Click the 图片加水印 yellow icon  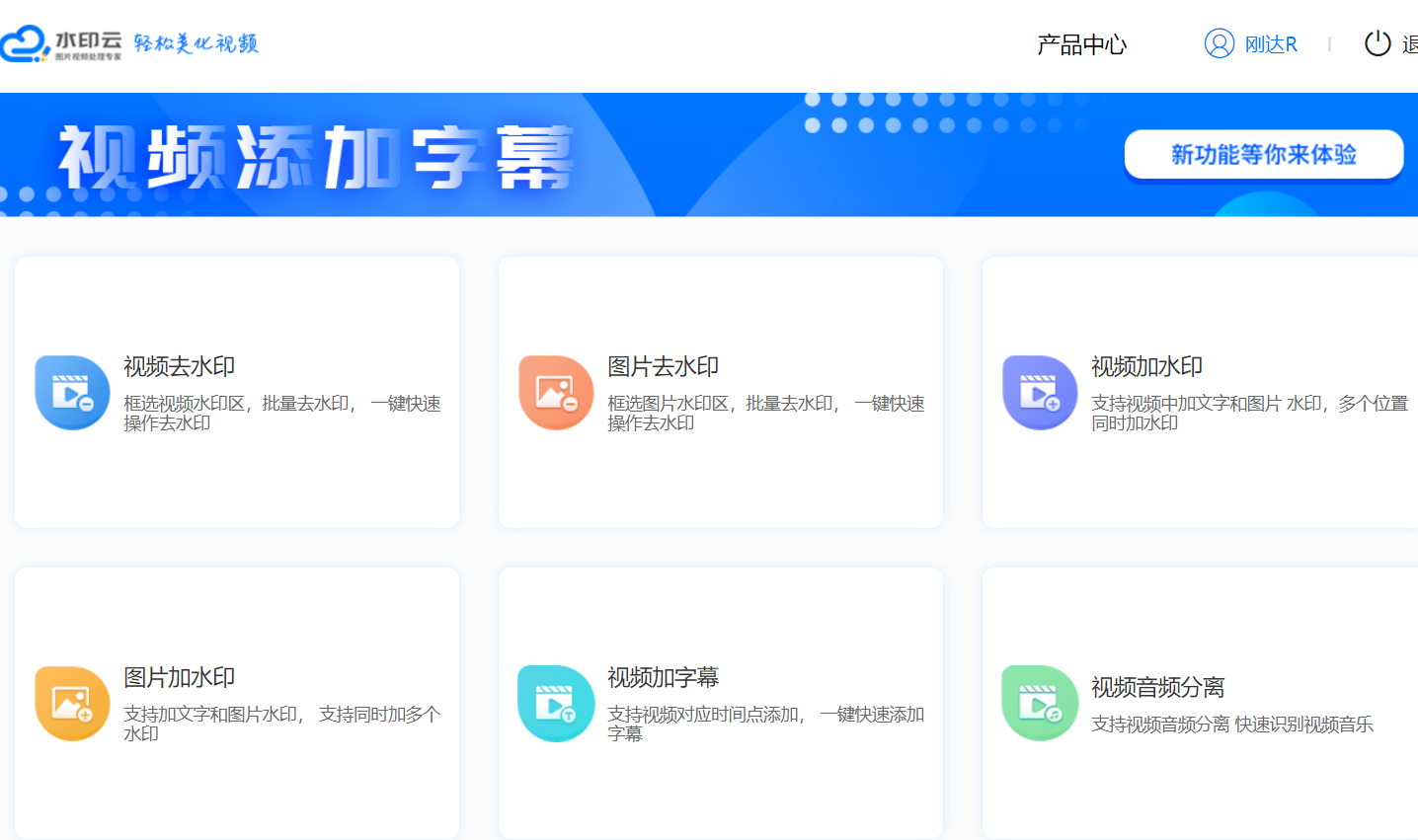[72, 704]
